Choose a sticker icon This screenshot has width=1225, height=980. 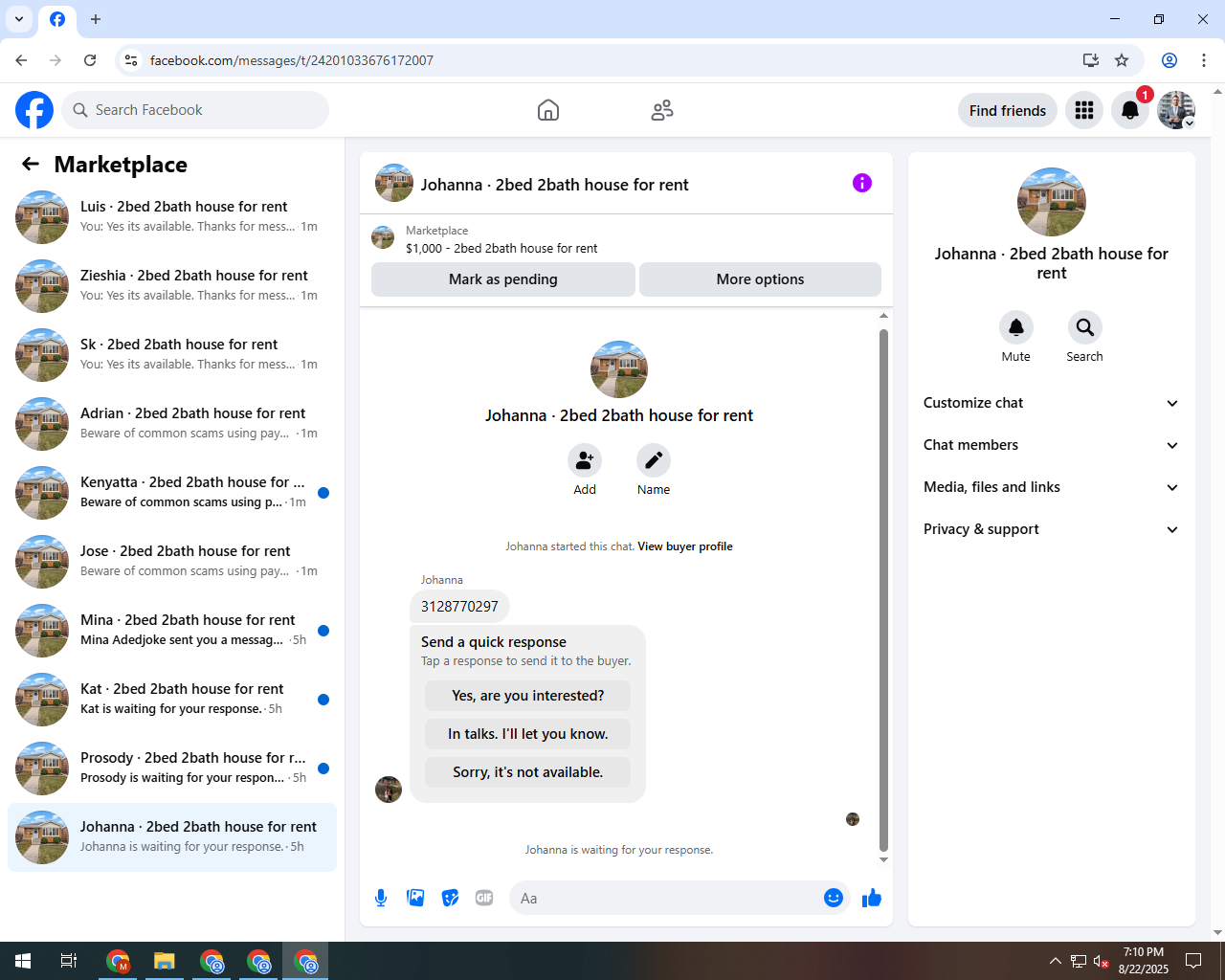coord(450,898)
